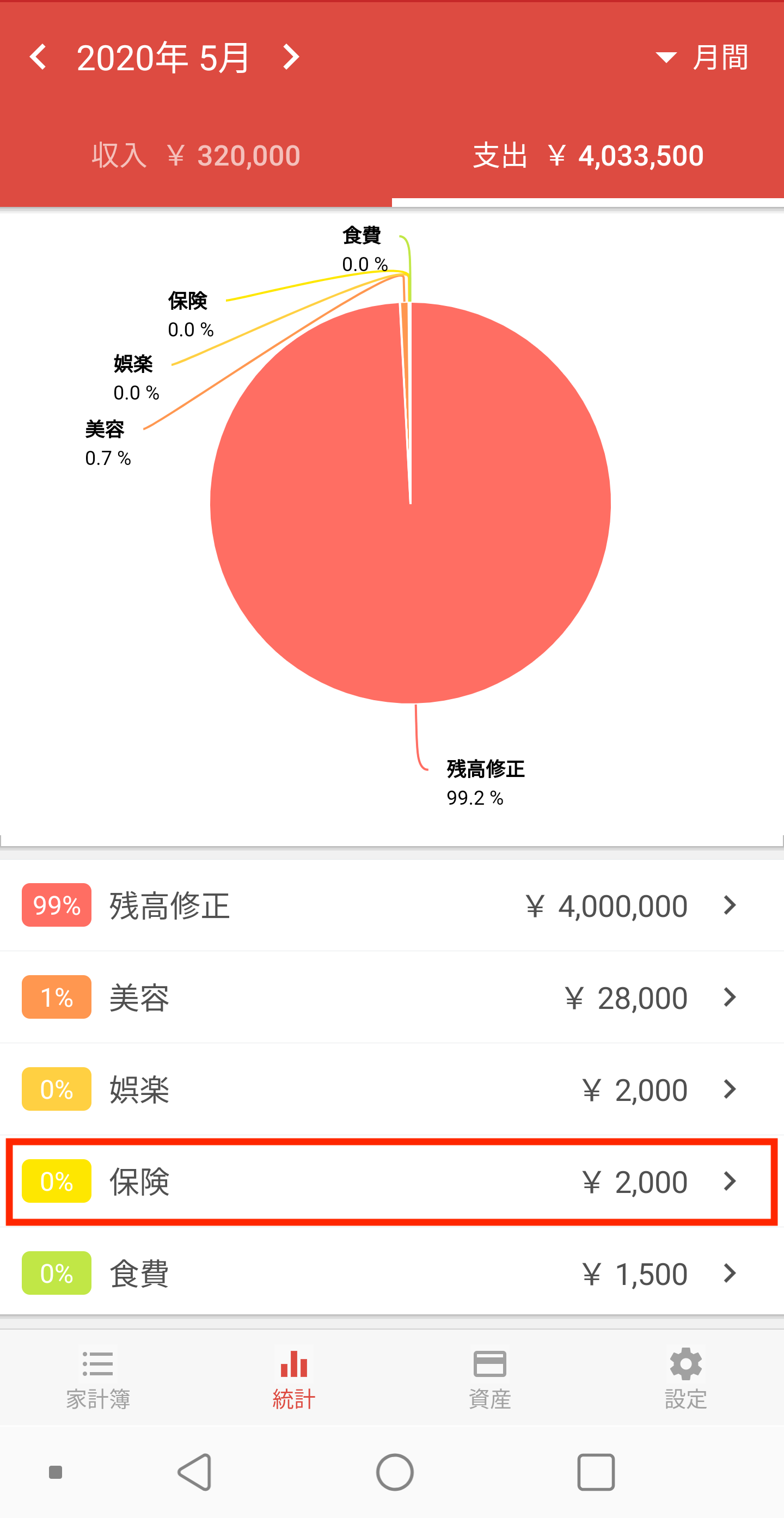Image resolution: width=784 pixels, height=1518 pixels.
Task: Tap Android back navigation triangle
Action: 194,1472
